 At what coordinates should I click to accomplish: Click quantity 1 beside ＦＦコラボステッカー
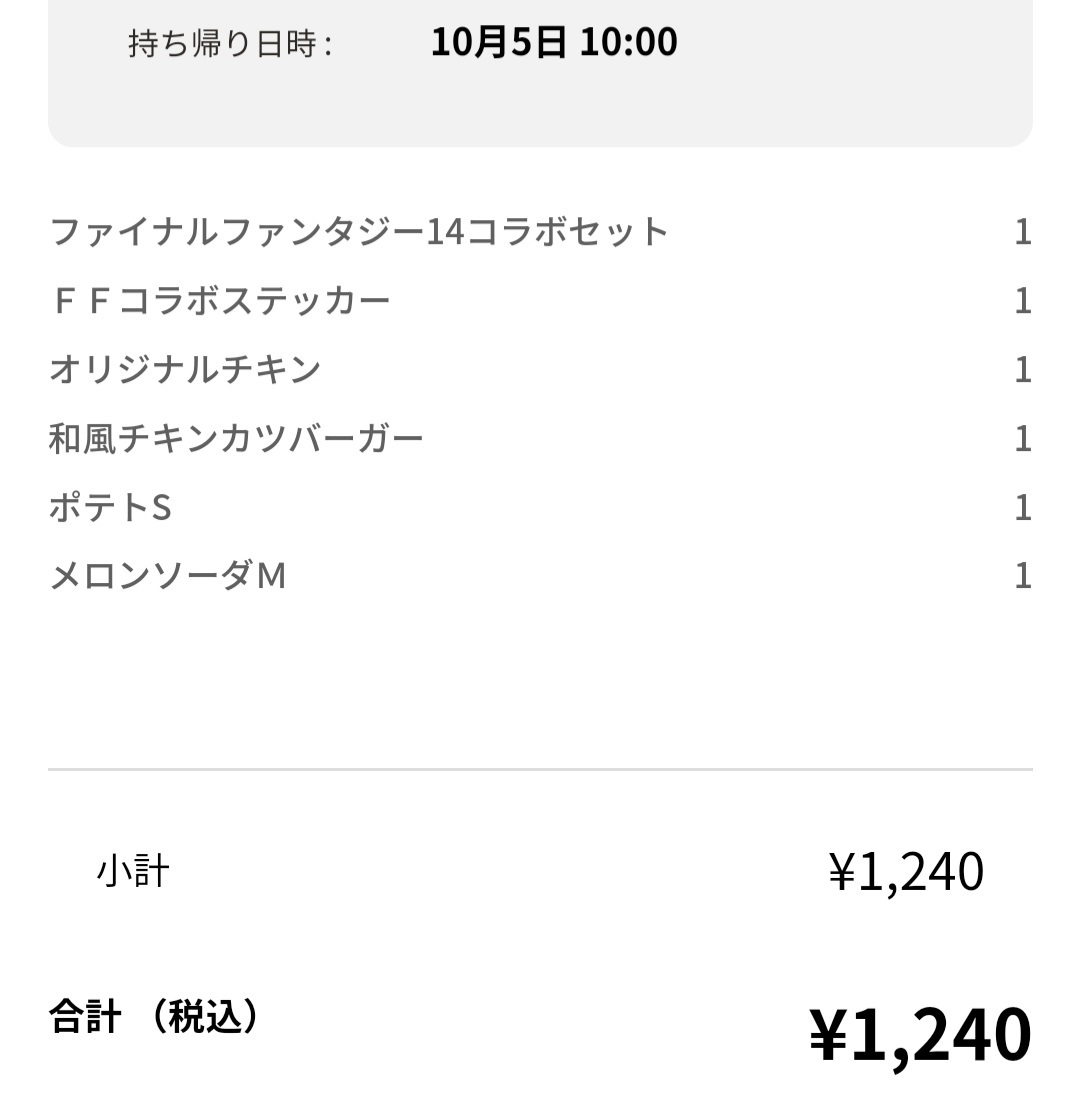(x=1023, y=301)
